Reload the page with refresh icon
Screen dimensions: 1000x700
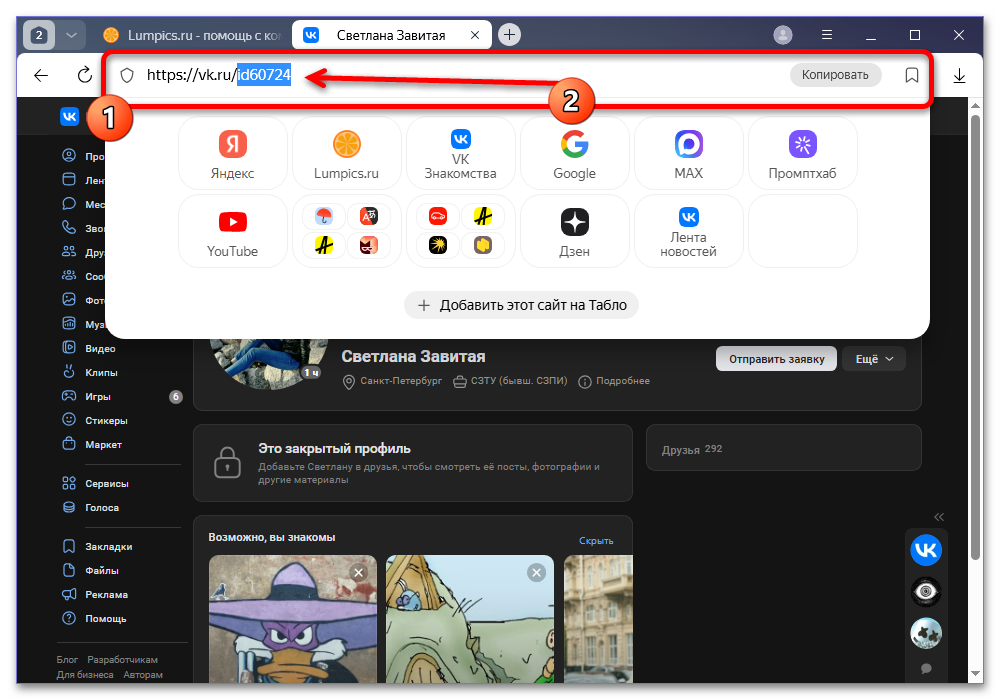[x=84, y=75]
